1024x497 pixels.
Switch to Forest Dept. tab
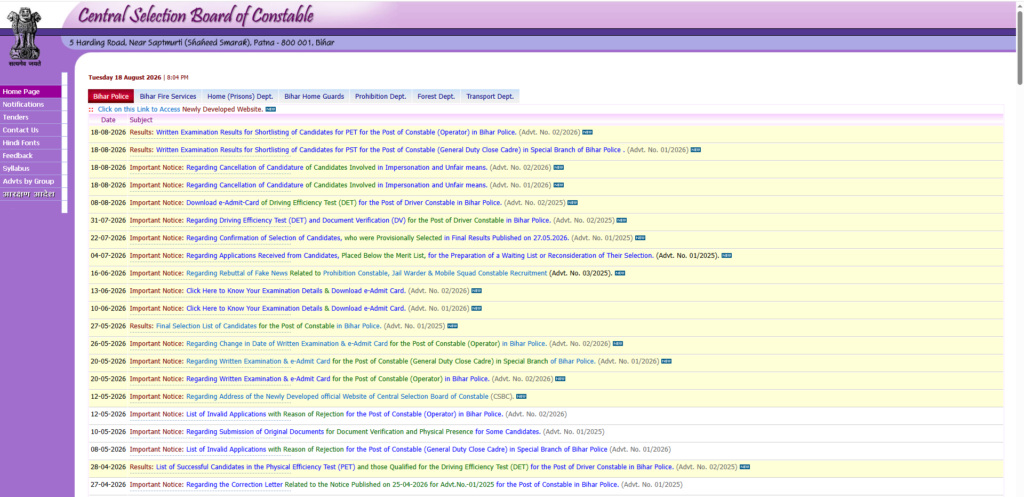436,96
